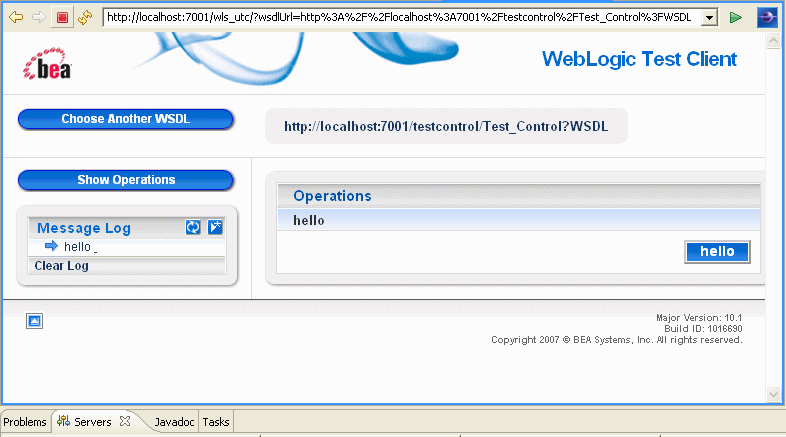This screenshot has height=437, width=786.
Task: Click the small image icon in the footer
Action: (x=35, y=321)
